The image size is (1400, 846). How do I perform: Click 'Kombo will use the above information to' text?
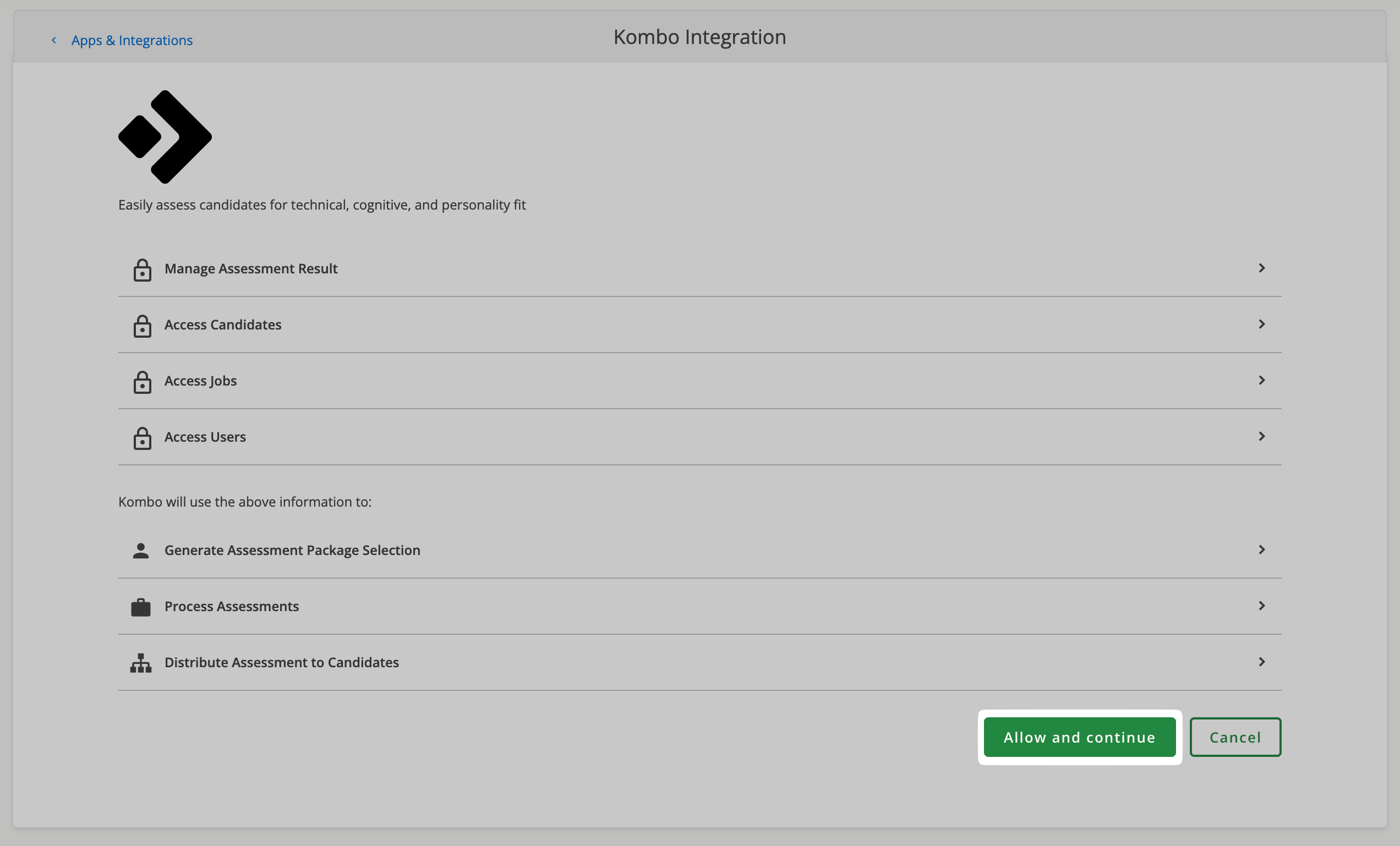pyautogui.click(x=245, y=502)
